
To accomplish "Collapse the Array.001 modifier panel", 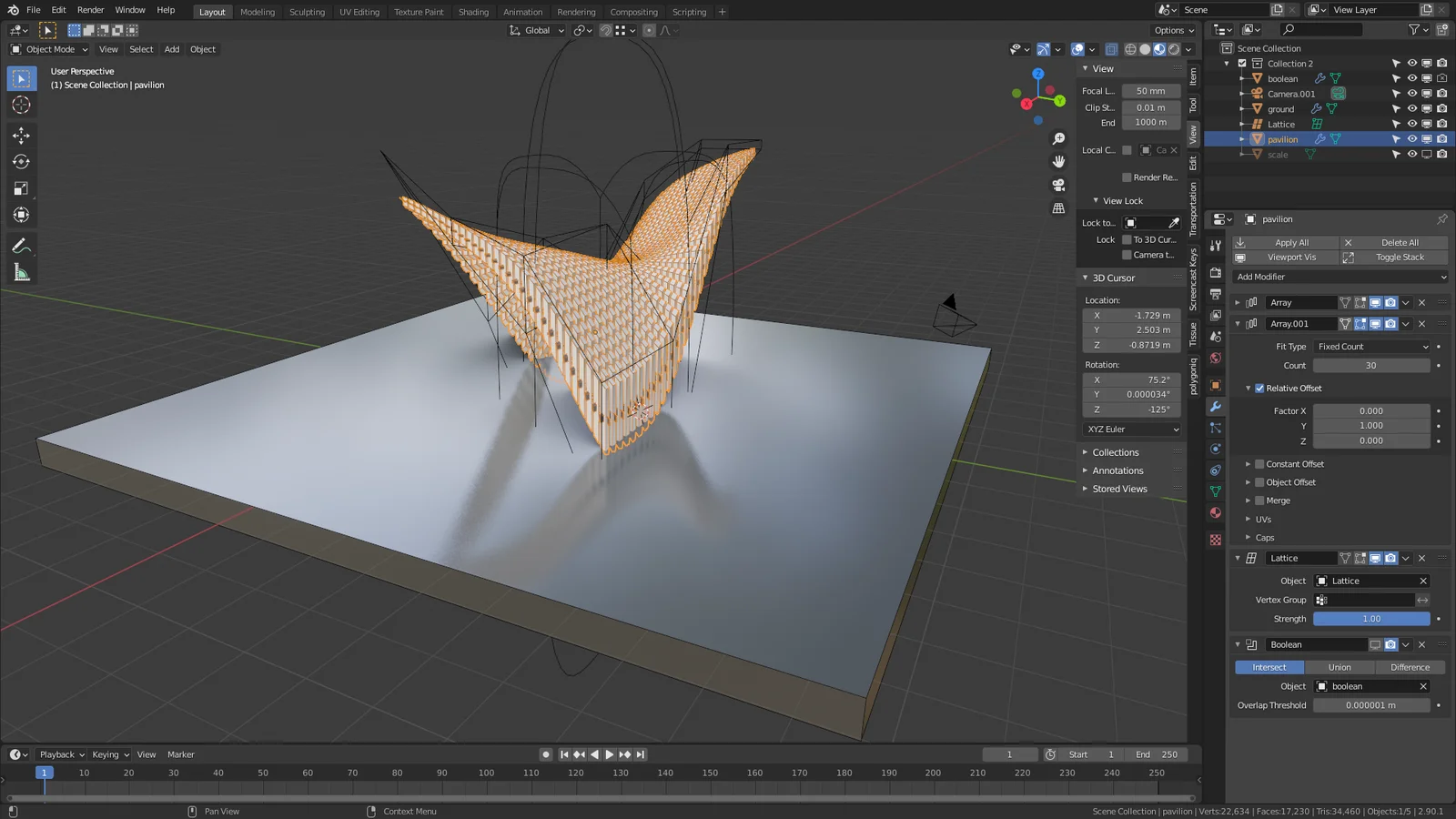I will [1238, 323].
